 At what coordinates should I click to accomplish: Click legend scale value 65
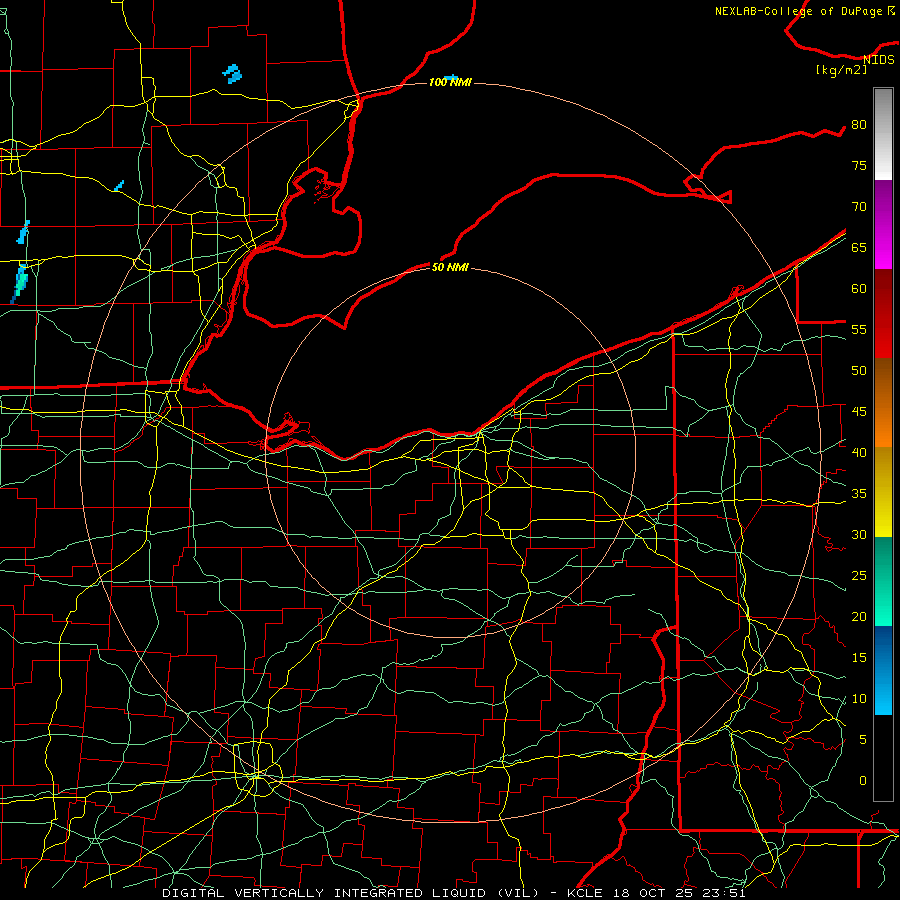point(859,247)
